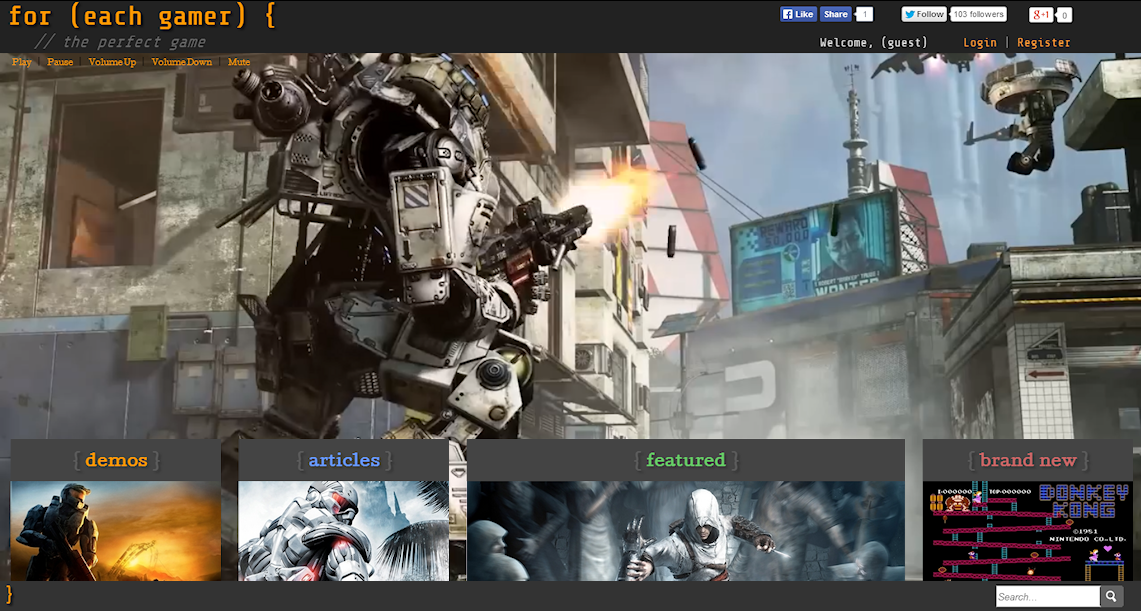Click into the Search input field
The height and width of the screenshot is (611, 1141).
pos(1048,597)
